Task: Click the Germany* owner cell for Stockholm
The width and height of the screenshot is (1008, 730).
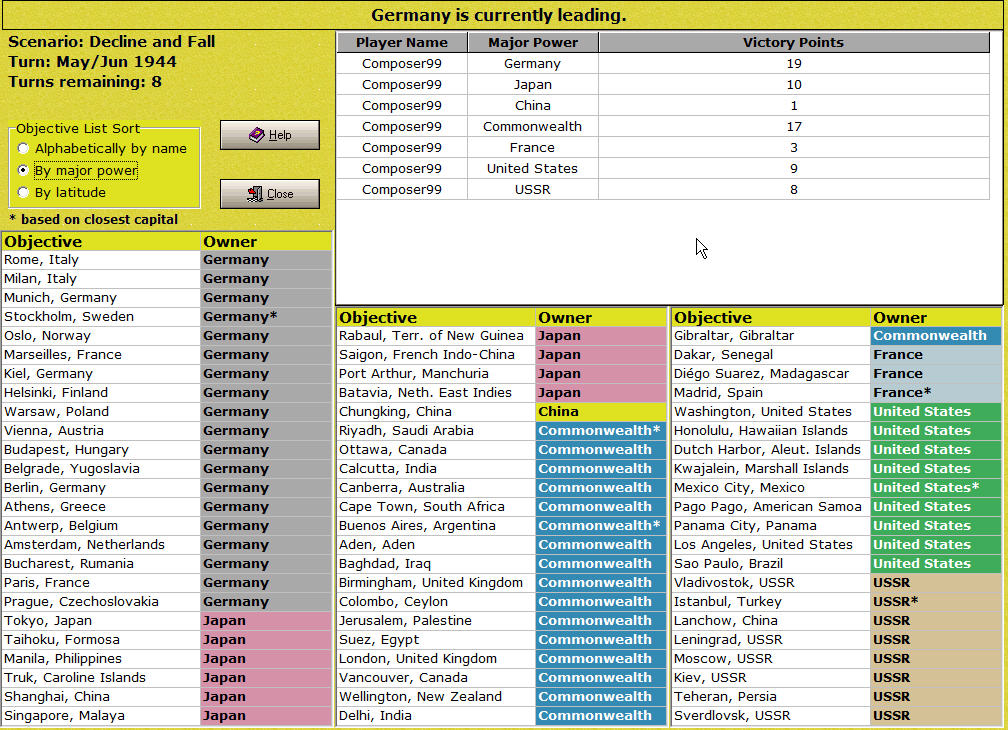Action: tap(266, 317)
